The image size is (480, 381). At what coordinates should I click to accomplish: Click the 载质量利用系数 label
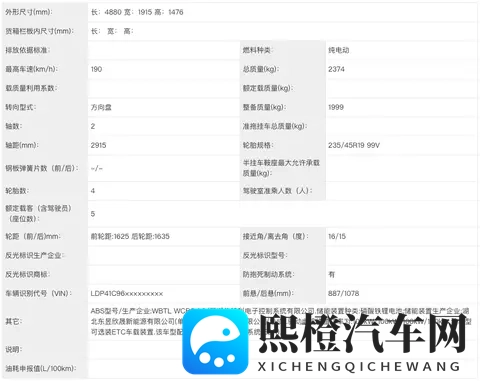pos(31,88)
